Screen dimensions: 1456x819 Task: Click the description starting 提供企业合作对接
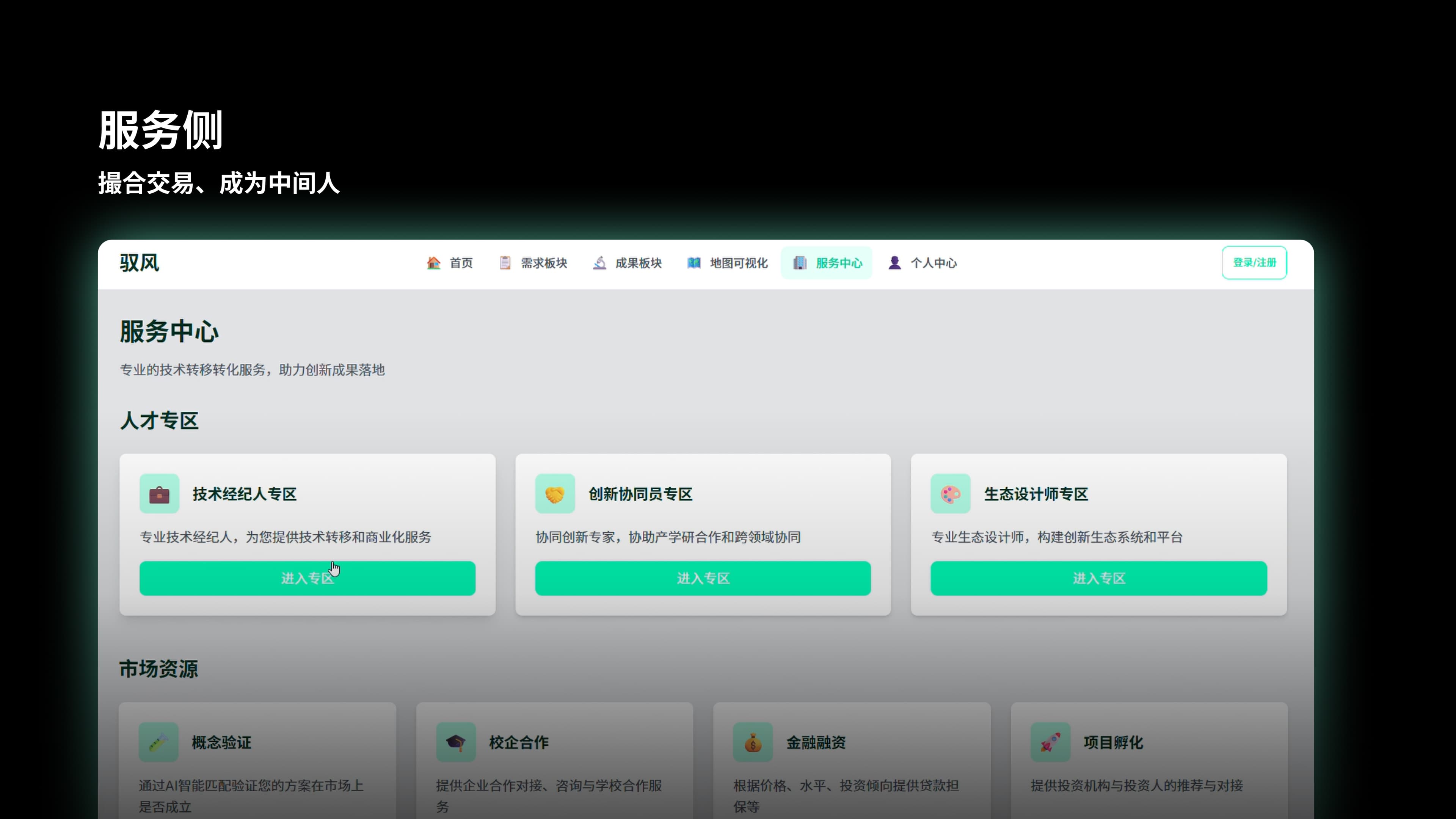(549, 796)
